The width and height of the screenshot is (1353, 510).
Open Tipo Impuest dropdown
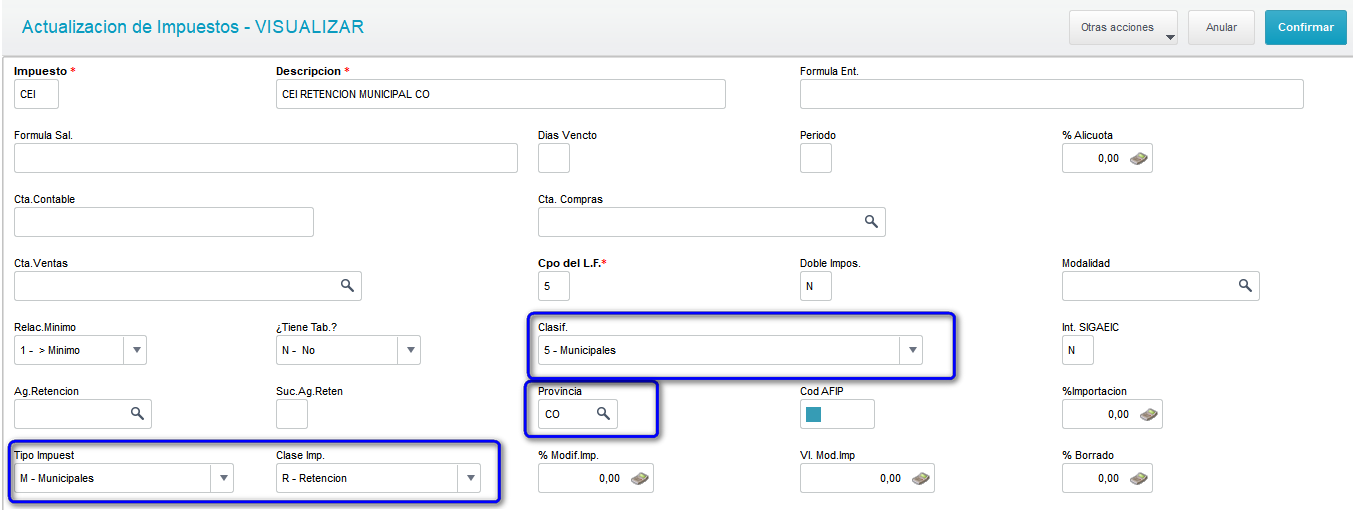click(x=222, y=478)
